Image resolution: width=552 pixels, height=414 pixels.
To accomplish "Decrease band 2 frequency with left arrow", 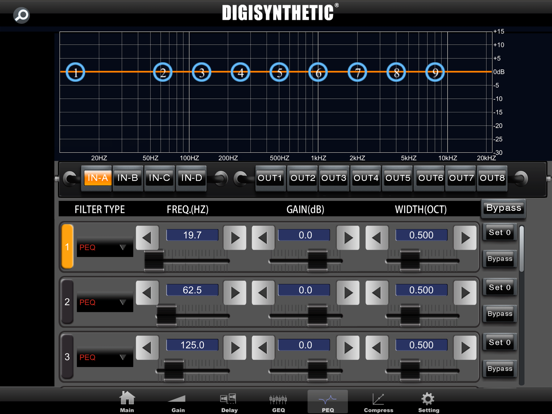I will (147, 293).
